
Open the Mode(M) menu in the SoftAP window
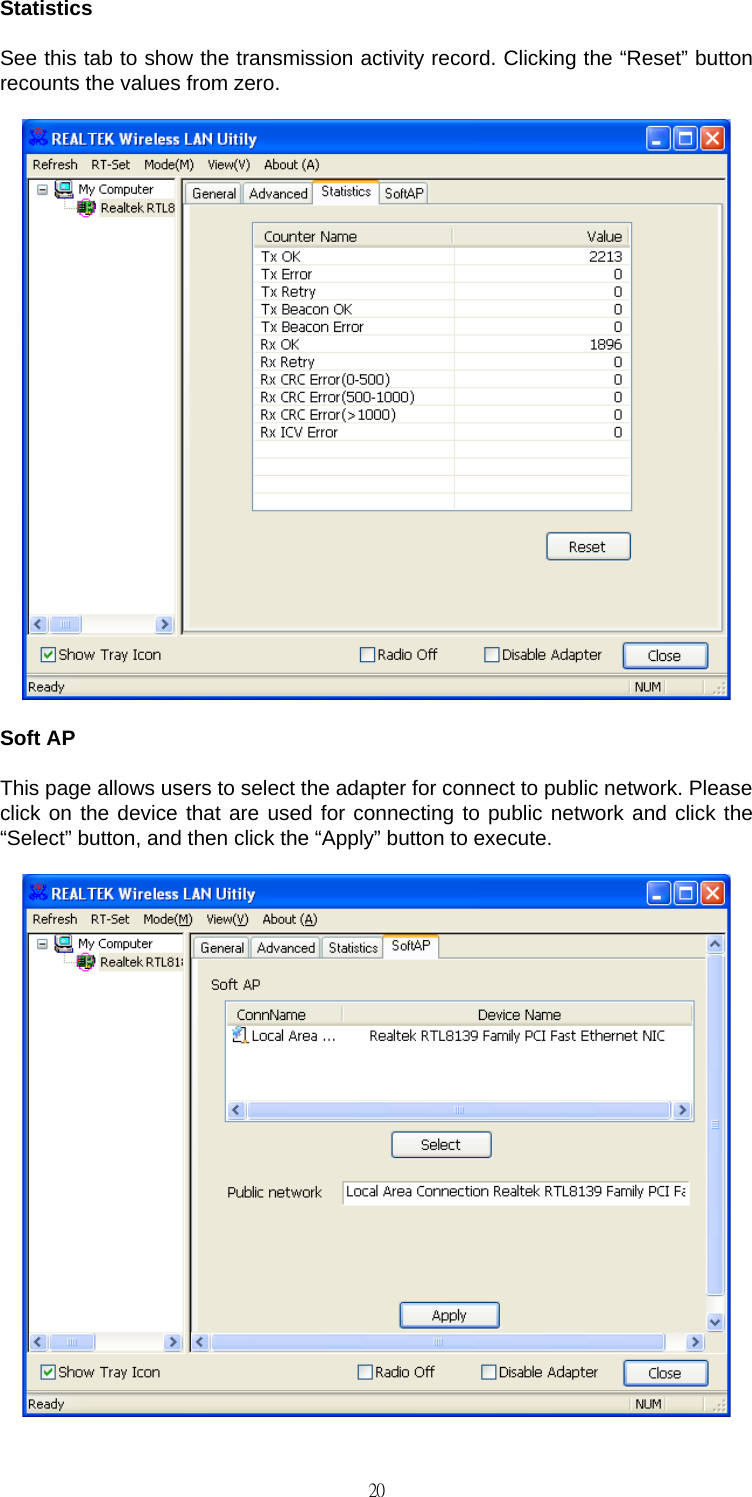tap(168, 919)
